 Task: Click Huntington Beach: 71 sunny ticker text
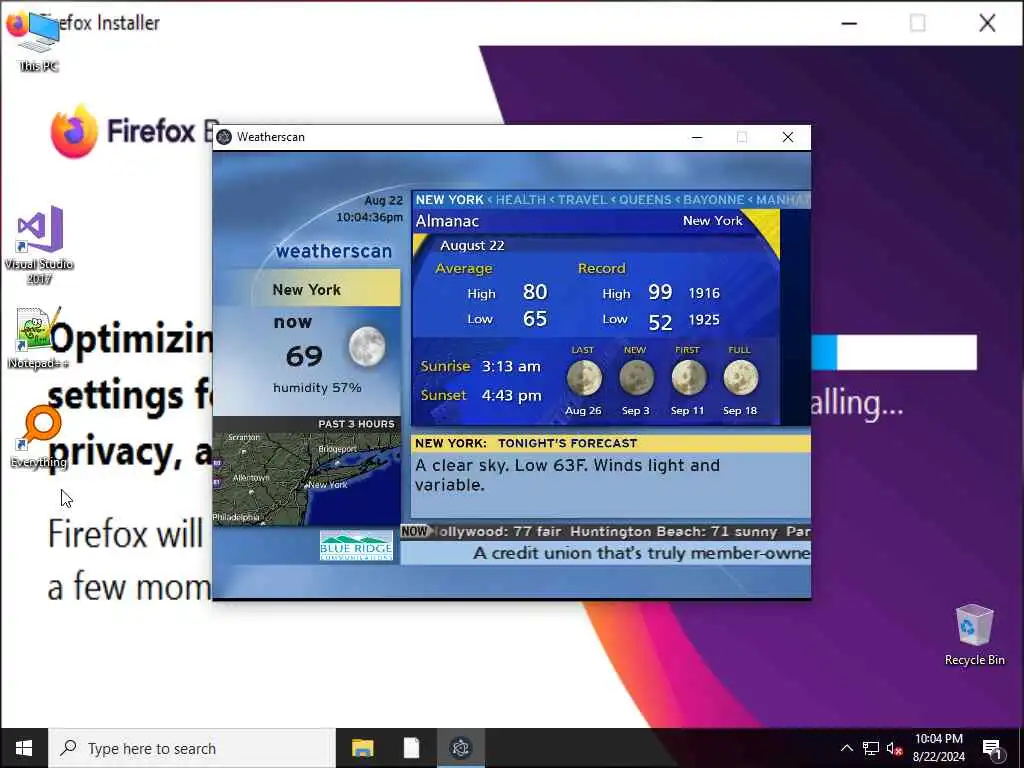pyautogui.click(x=674, y=532)
